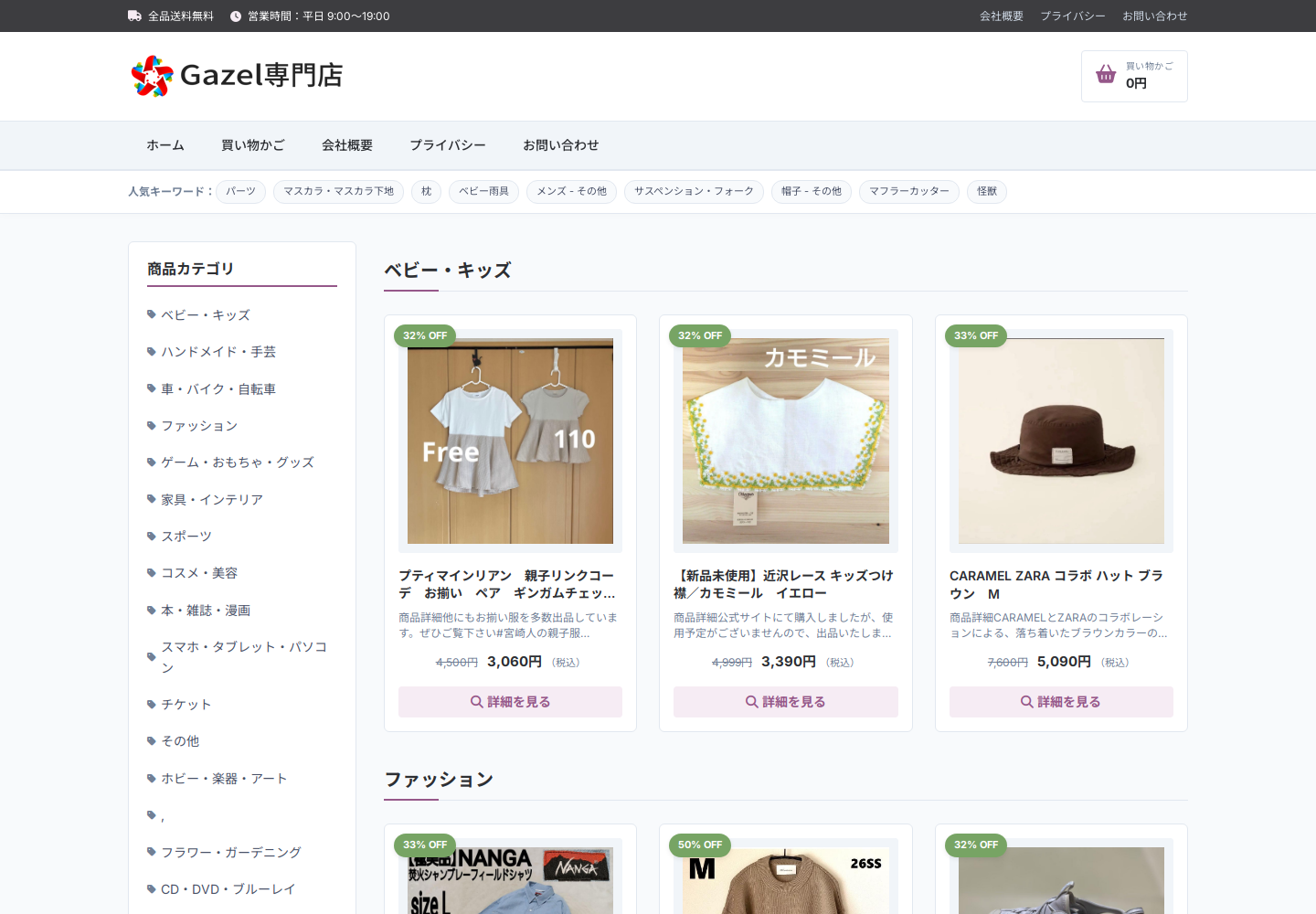Click the top-bar 会社概要 link
Viewport: 1316px width, 914px height.
tap(1002, 16)
